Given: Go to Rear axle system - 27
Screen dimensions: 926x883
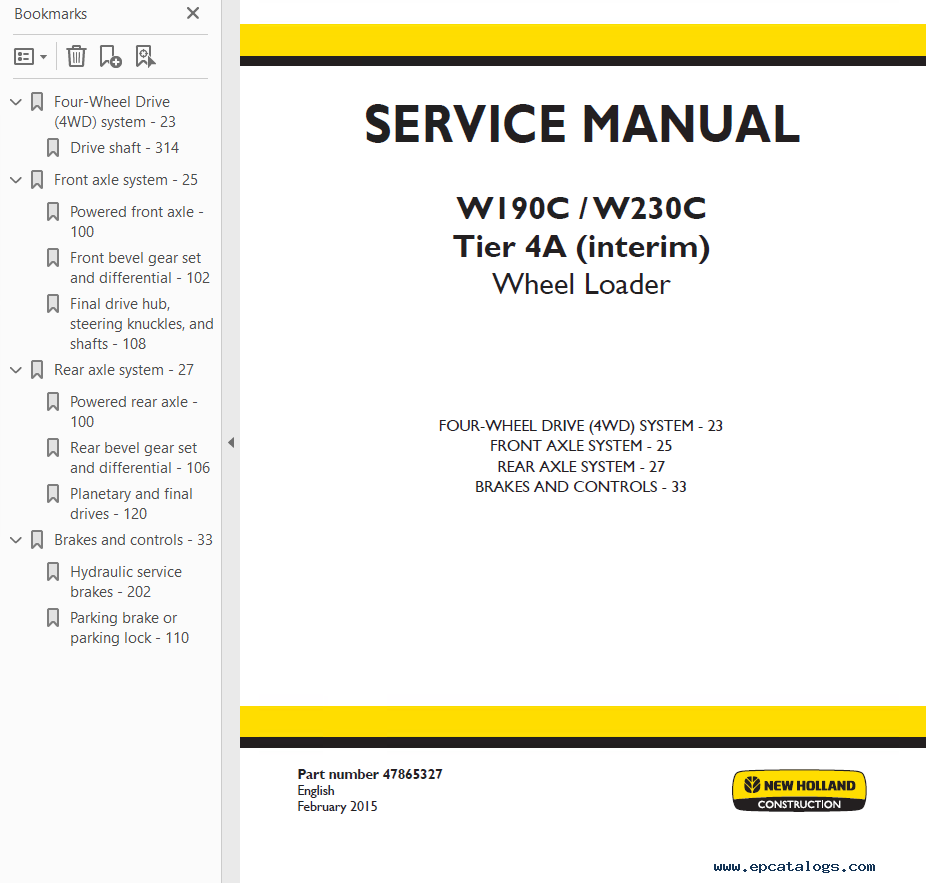Looking at the screenshot, I should (x=123, y=370).
